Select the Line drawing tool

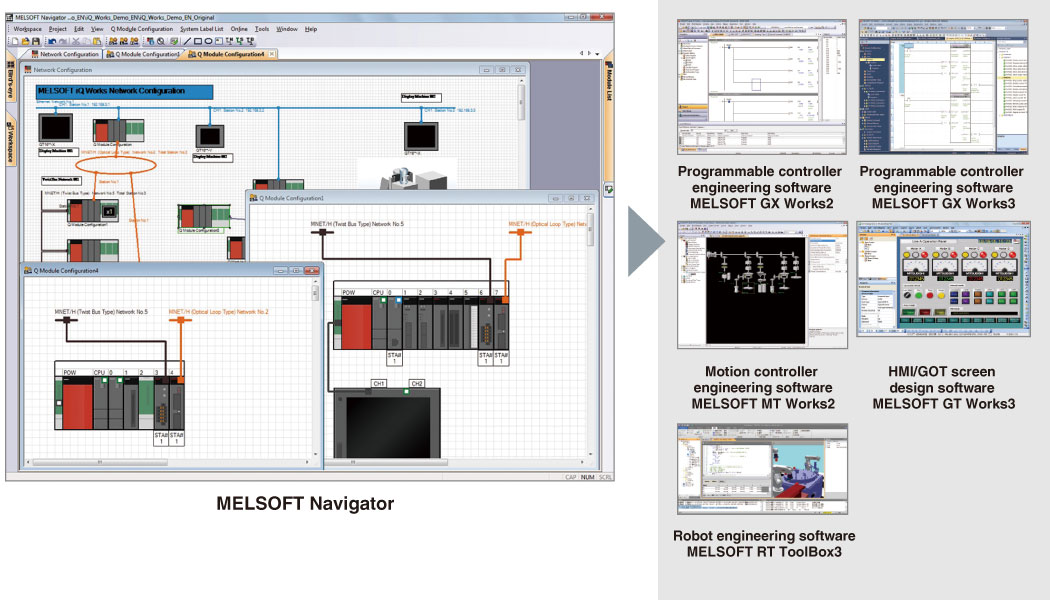(187, 41)
